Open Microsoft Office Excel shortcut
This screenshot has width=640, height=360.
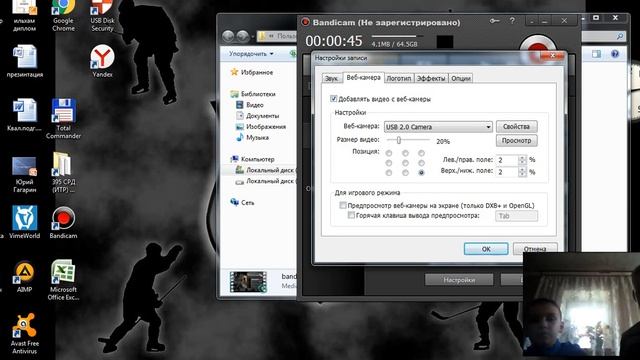63,280
